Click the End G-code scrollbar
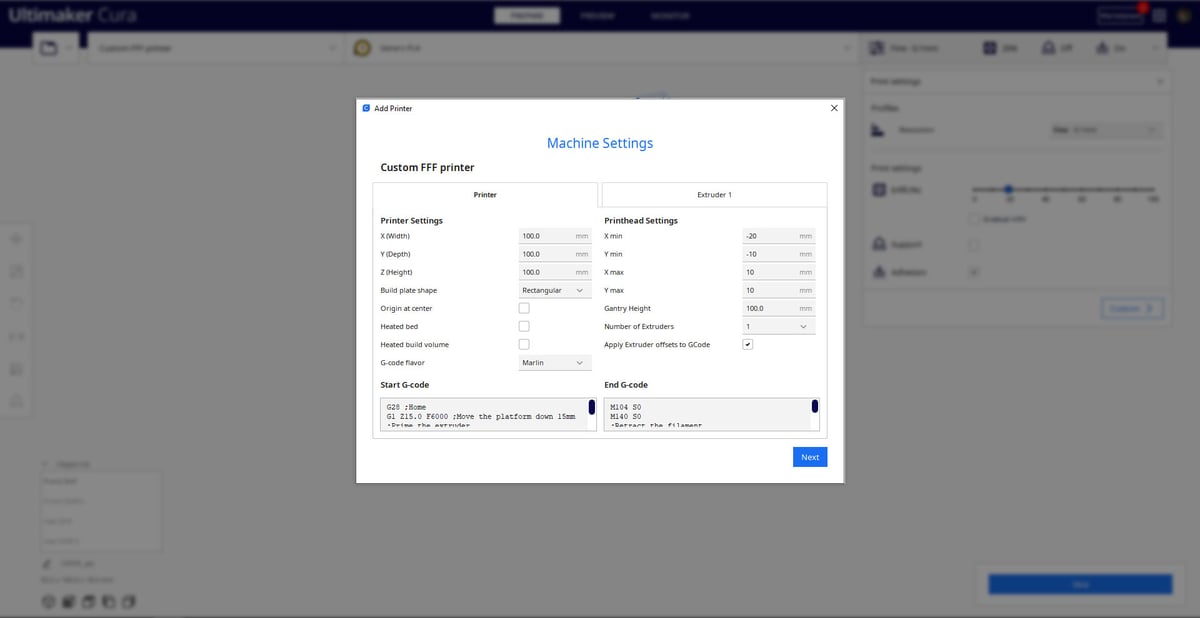Image resolution: width=1200 pixels, height=618 pixels. pos(815,406)
